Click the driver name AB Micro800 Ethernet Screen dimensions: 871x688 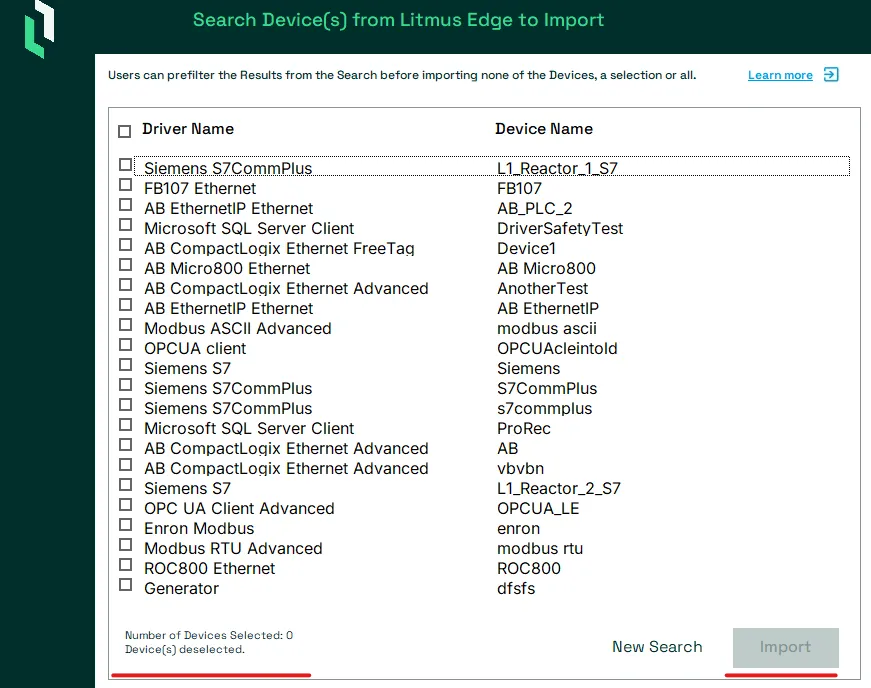click(x=227, y=269)
